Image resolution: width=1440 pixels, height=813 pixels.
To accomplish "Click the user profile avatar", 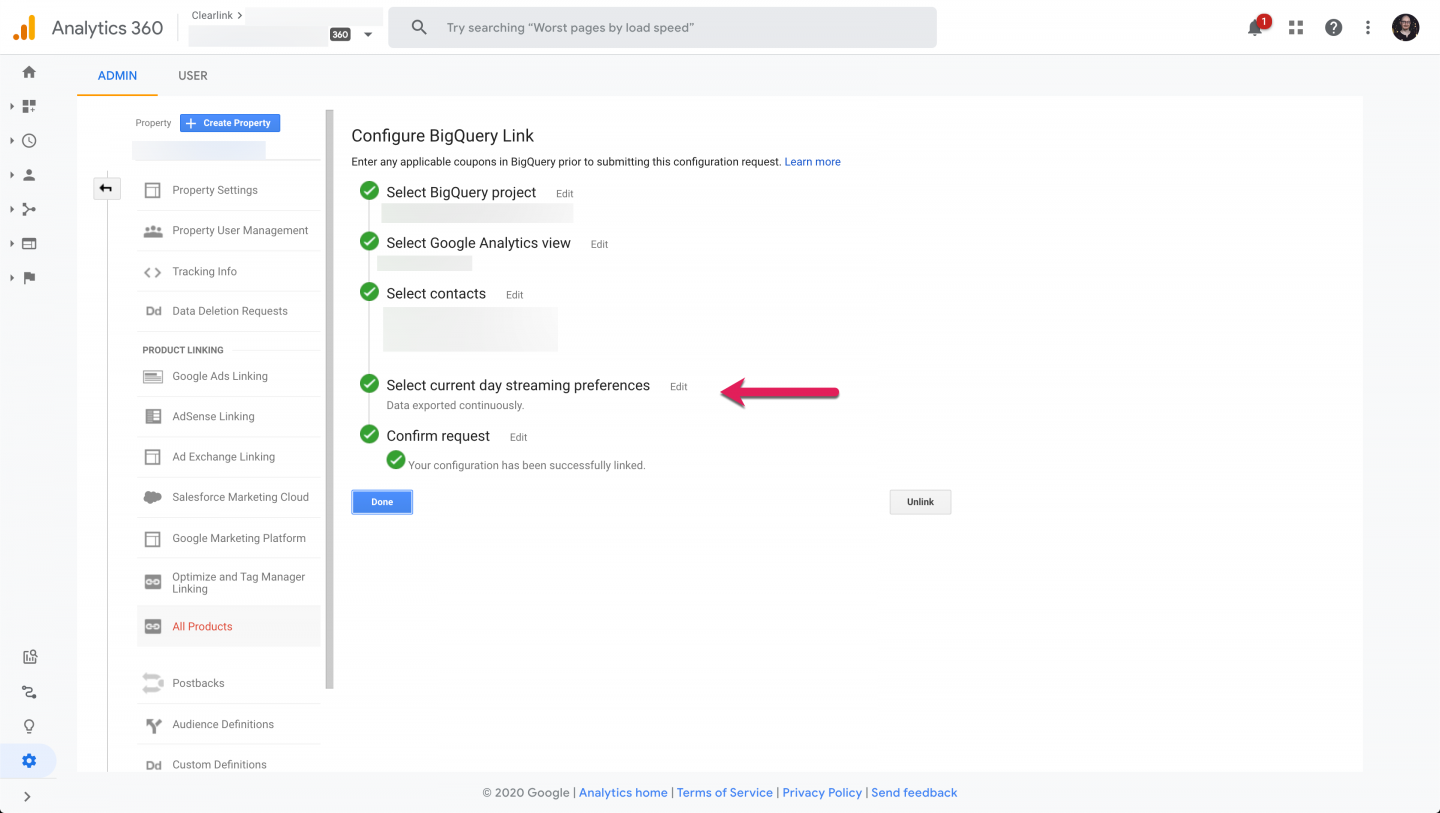I will [x=1405, y=28].
